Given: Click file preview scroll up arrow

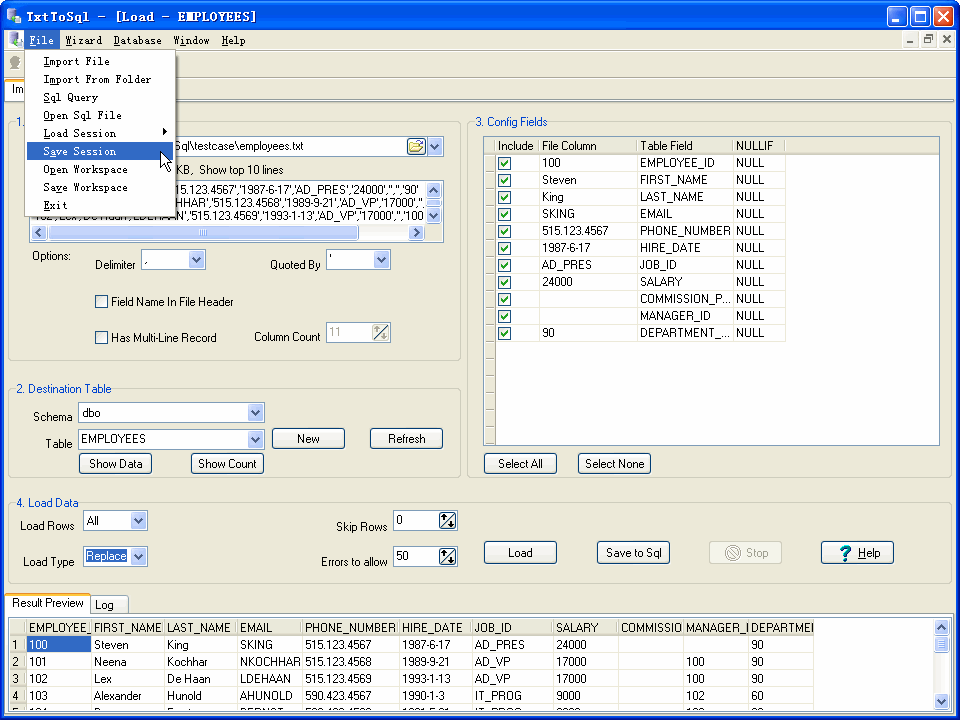Looking at the screenshot, I should coord(433,190).
